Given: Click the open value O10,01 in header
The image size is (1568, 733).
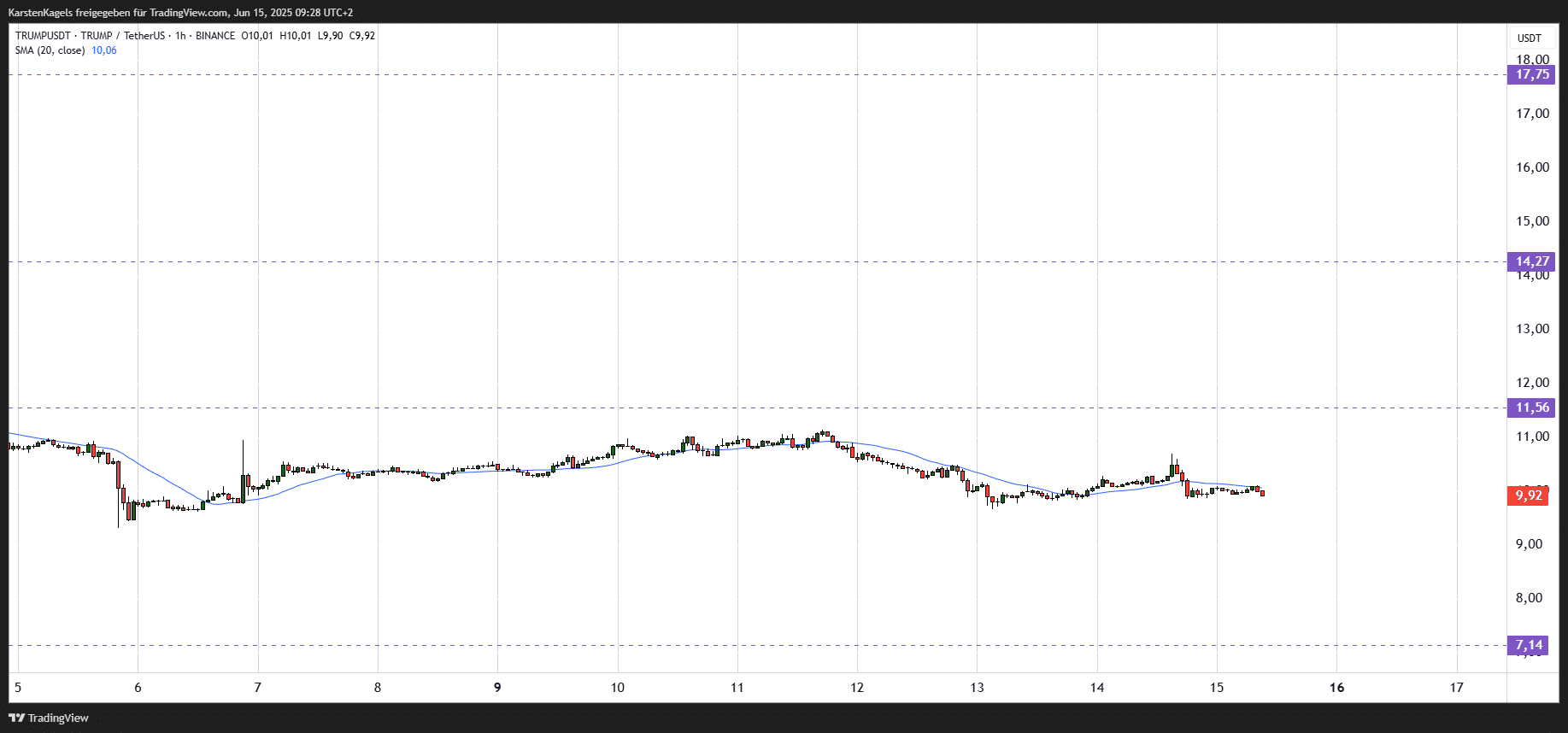Looking at the screenshot, I should tap(257, 36).
